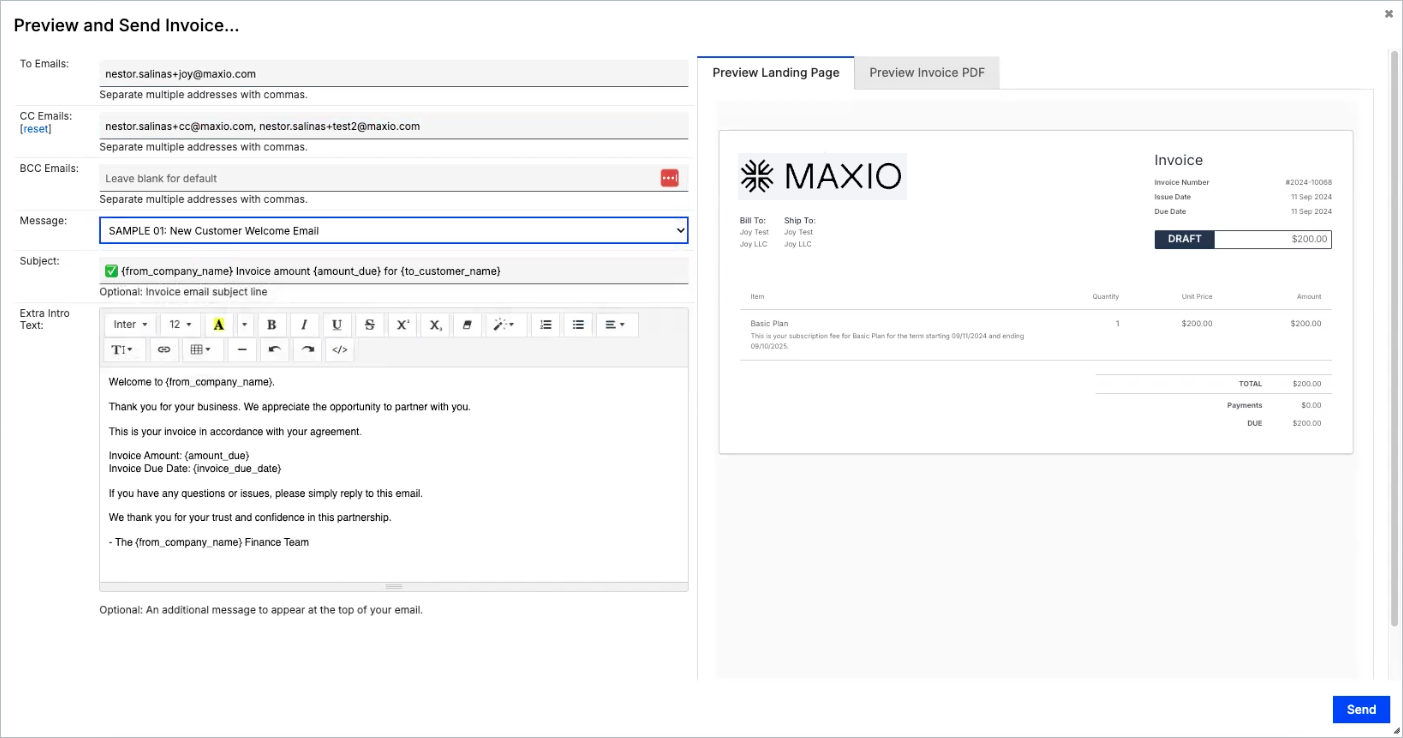This screenshot has width=1403, height=738.
Task: Open the paragraph alignment dropdown
Action: (616, 324)
